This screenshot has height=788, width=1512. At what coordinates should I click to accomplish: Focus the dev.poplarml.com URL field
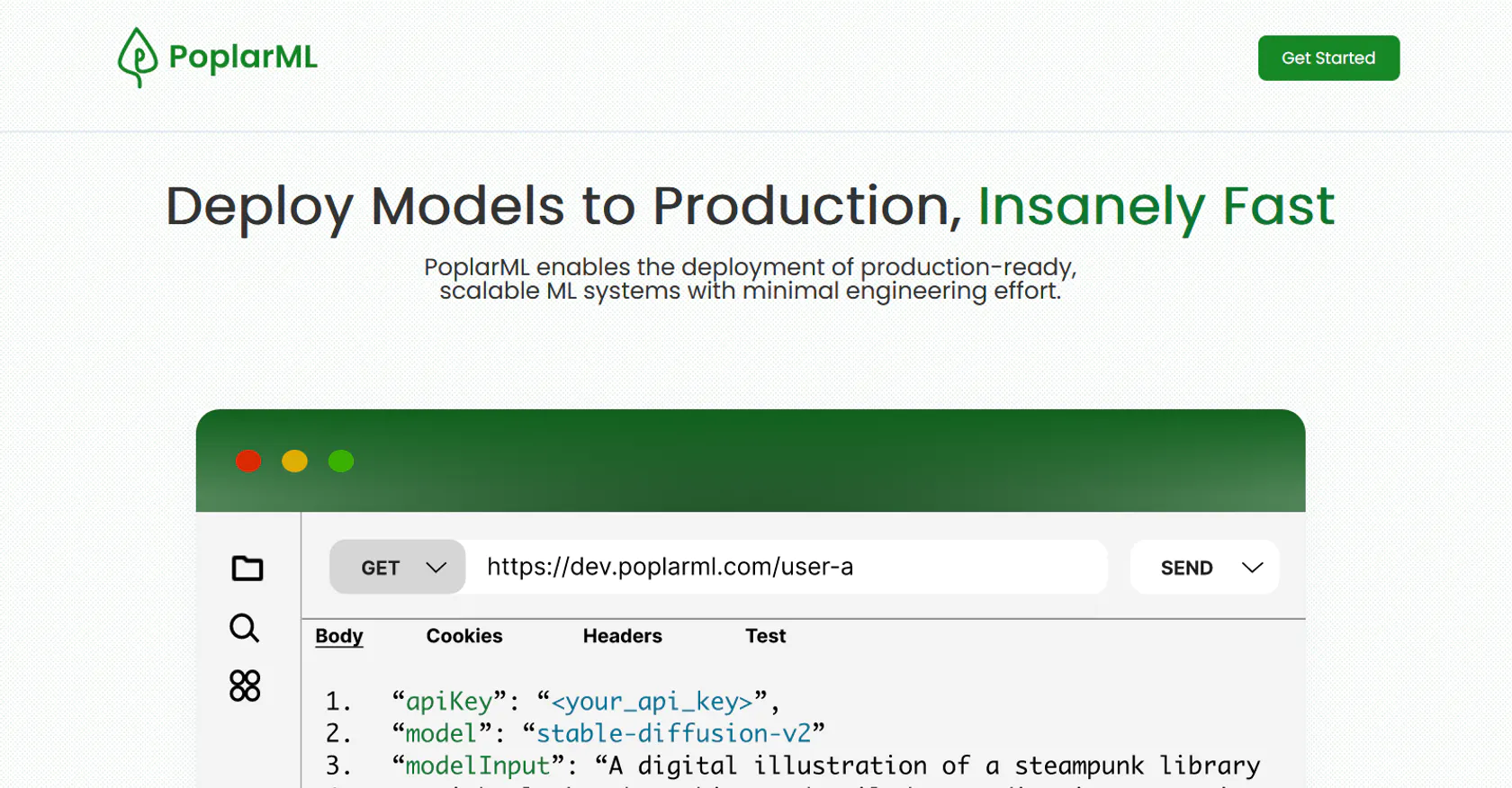(x=785, y=568)
